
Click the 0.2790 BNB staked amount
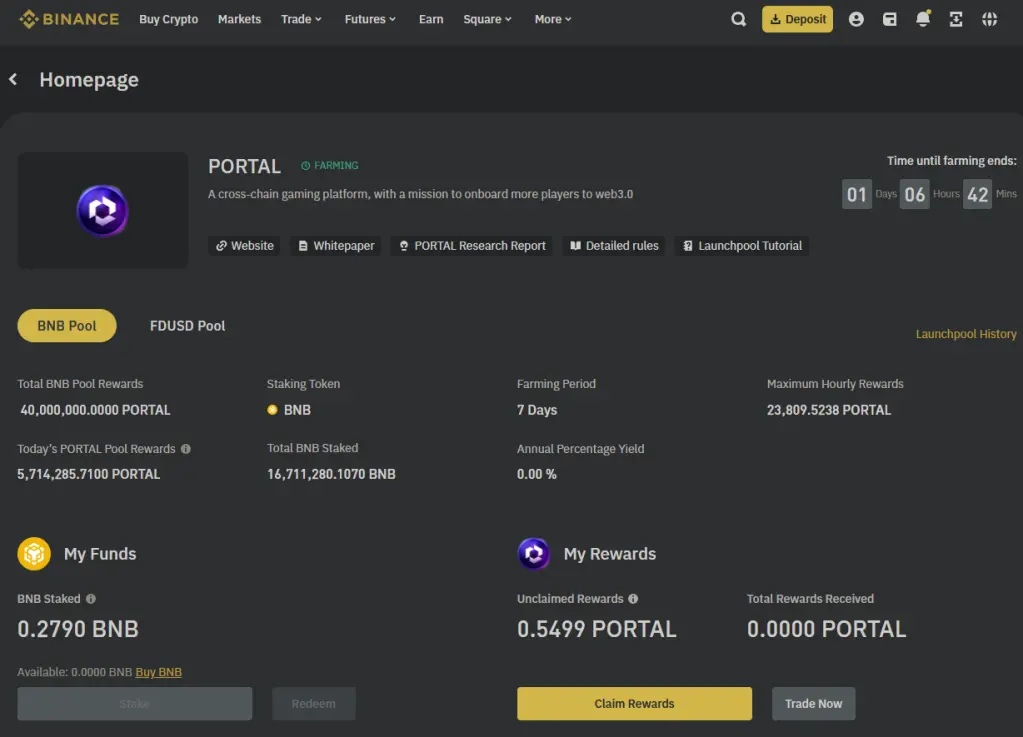[x=78, y=629]
